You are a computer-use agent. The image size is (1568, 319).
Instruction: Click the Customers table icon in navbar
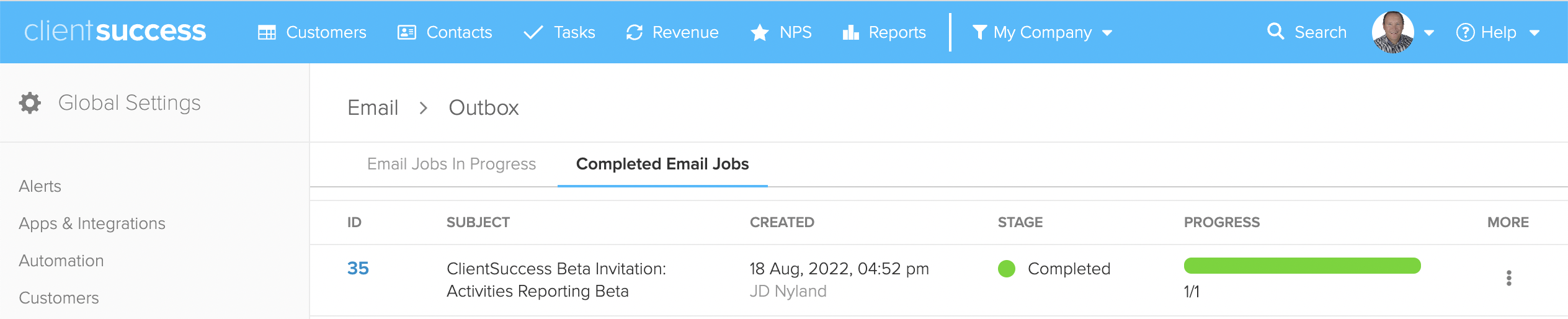pyautogui.click(x=267, y=32)
